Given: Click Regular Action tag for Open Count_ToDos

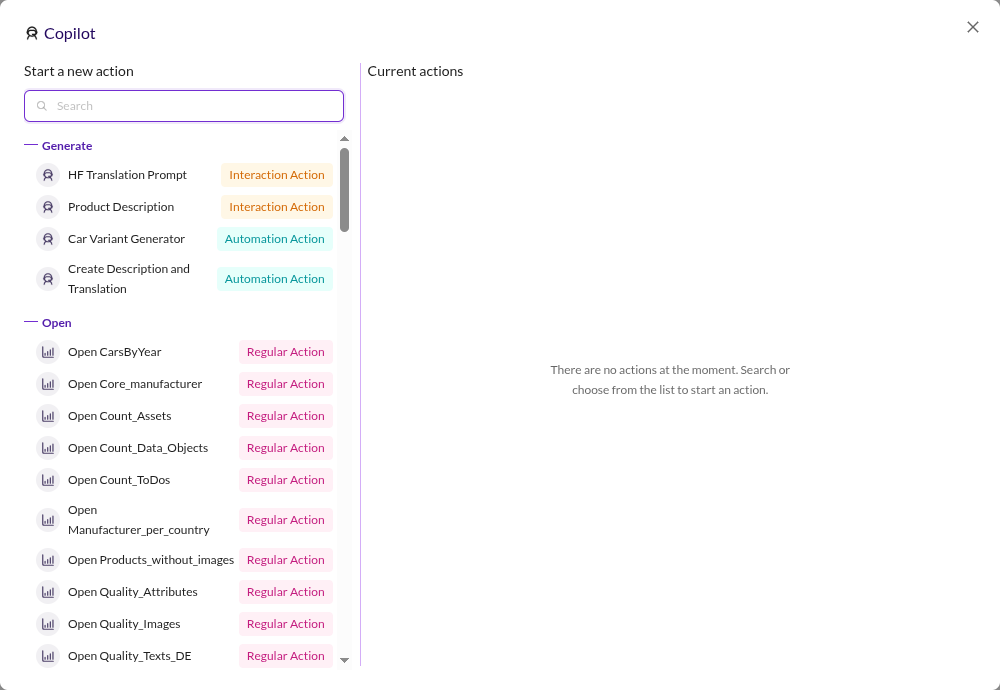Looking at the screenshot, I should 286,480.
